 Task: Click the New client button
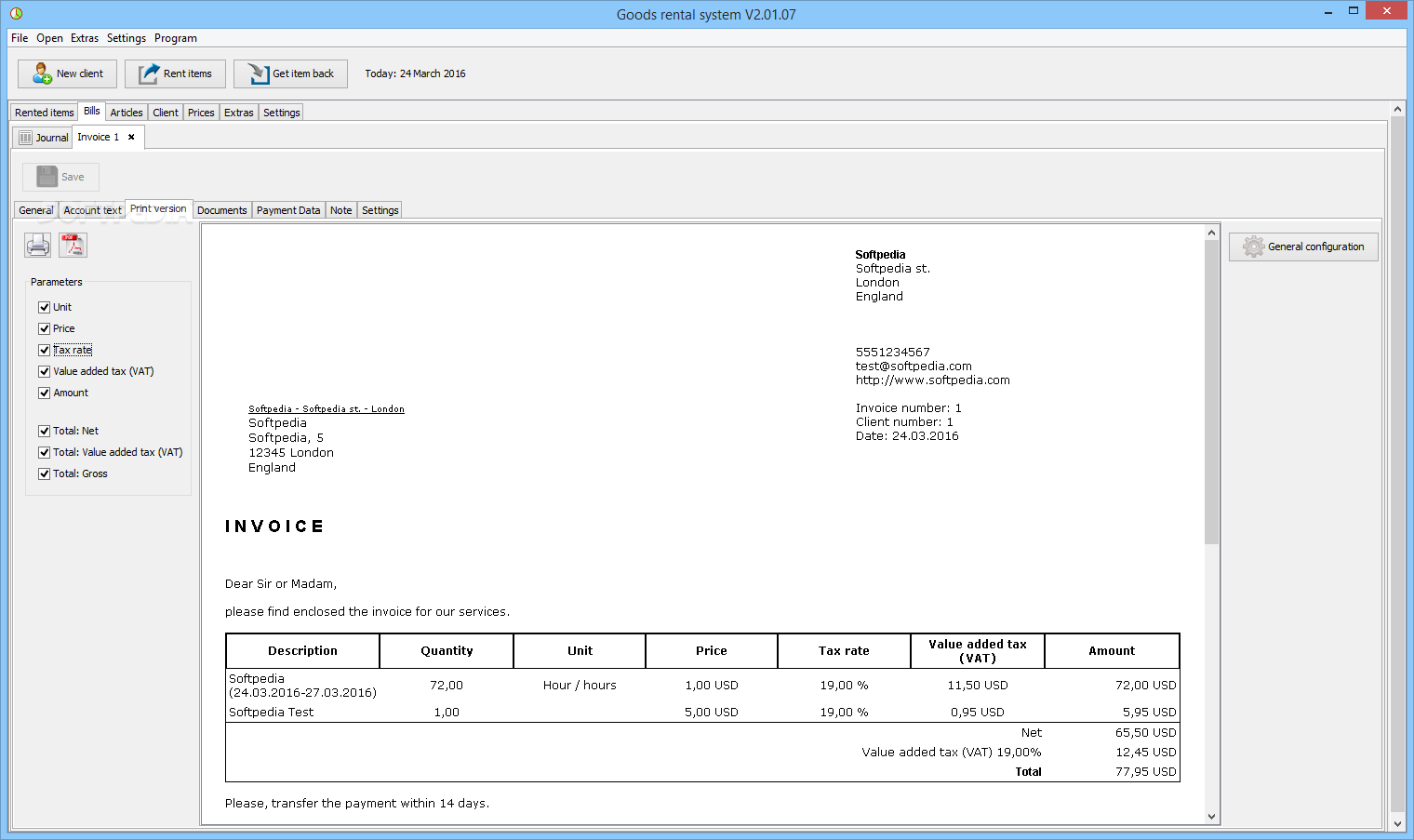coord(68,73)
